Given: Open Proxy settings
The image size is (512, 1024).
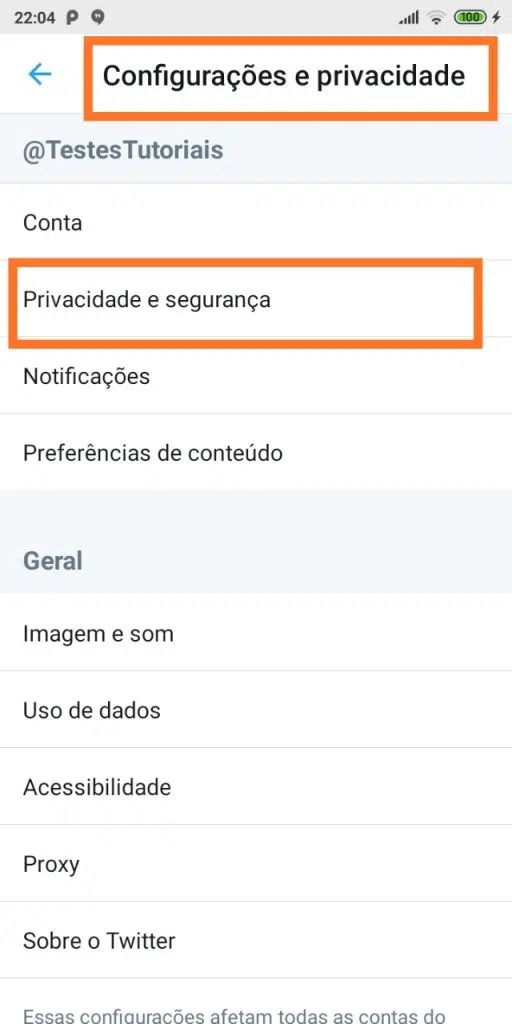Looking at the screenshot, I should click(x=256, y=863).
